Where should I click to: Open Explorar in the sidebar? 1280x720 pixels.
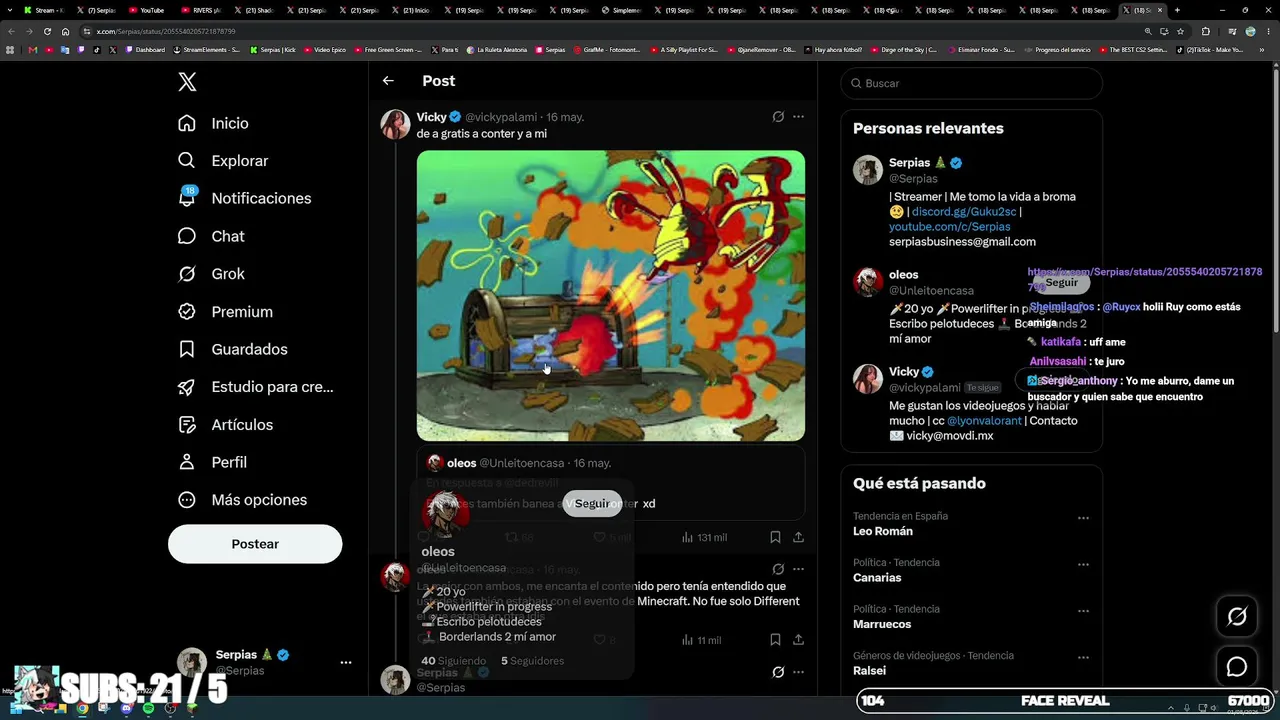coord(223,161)
